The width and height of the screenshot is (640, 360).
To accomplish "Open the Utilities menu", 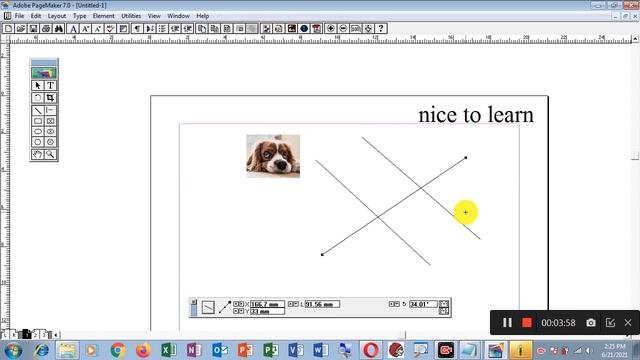I will pos(131,16).
